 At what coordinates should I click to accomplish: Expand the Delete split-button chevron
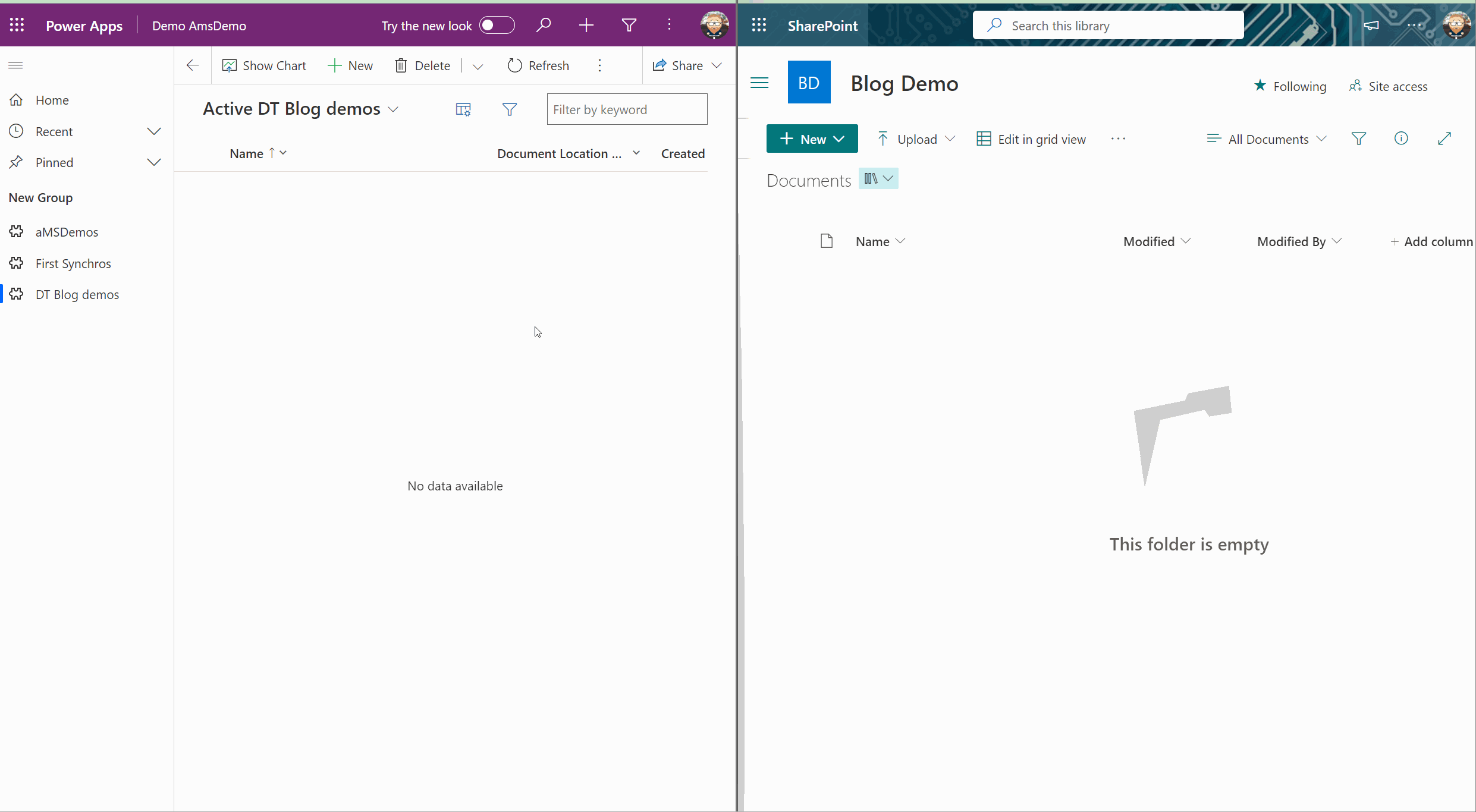click(478, 66)
